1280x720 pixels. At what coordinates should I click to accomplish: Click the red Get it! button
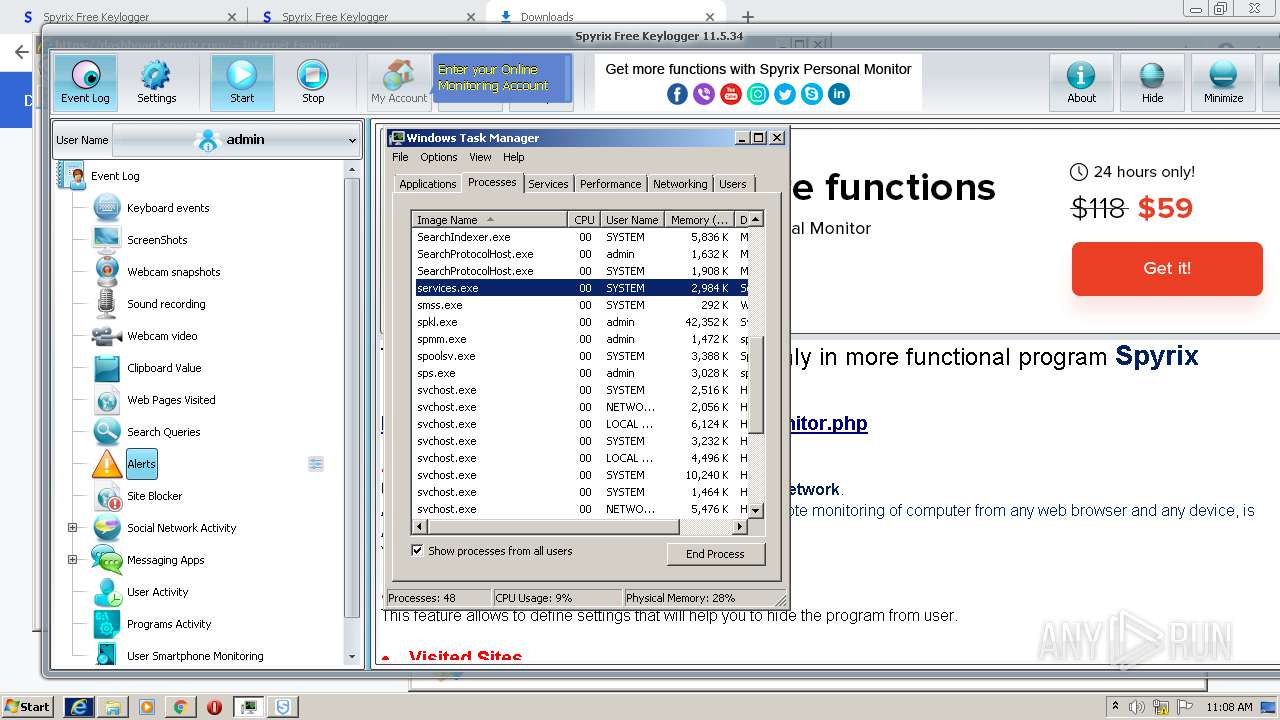[1167, 268]
